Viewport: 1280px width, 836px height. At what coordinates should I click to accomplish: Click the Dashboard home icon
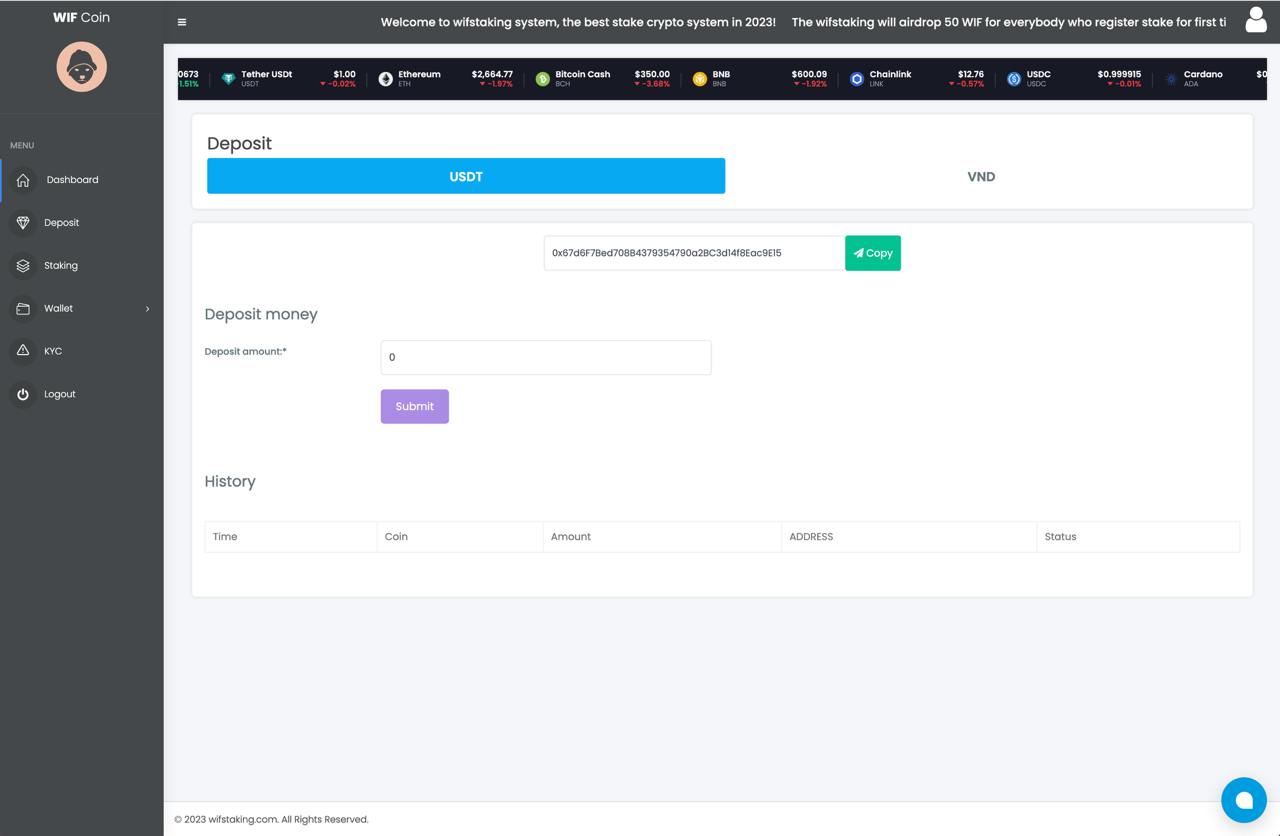point(23,180)
